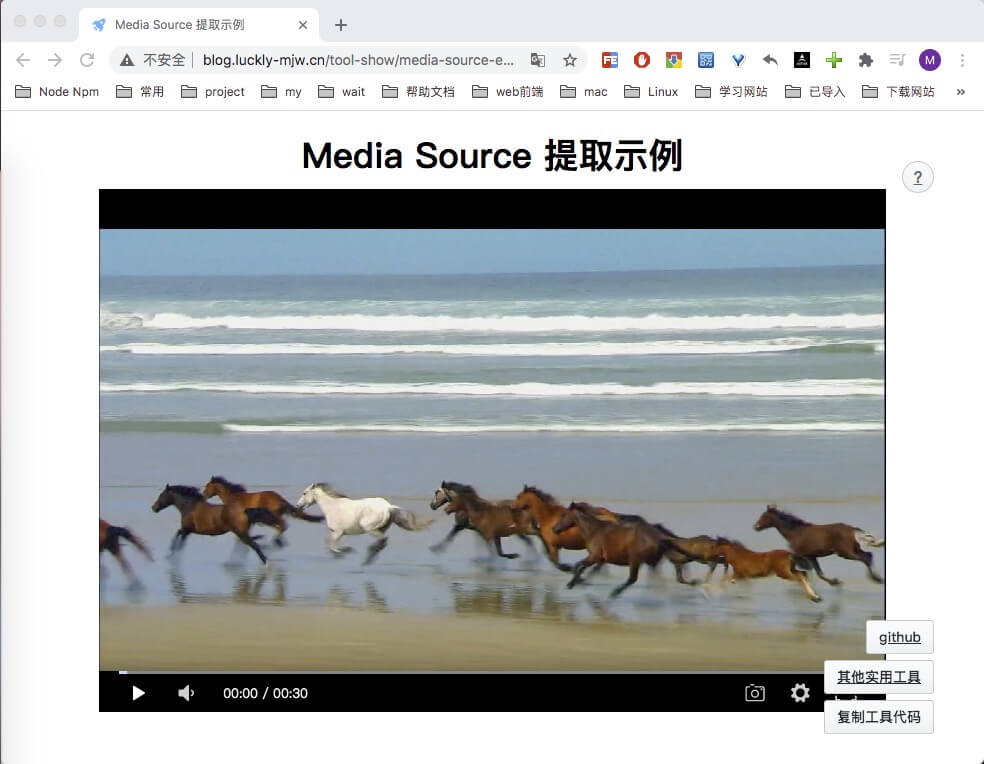Open the puzzle-piece extensions icon
984x764 pixels.
click(866, 60)
